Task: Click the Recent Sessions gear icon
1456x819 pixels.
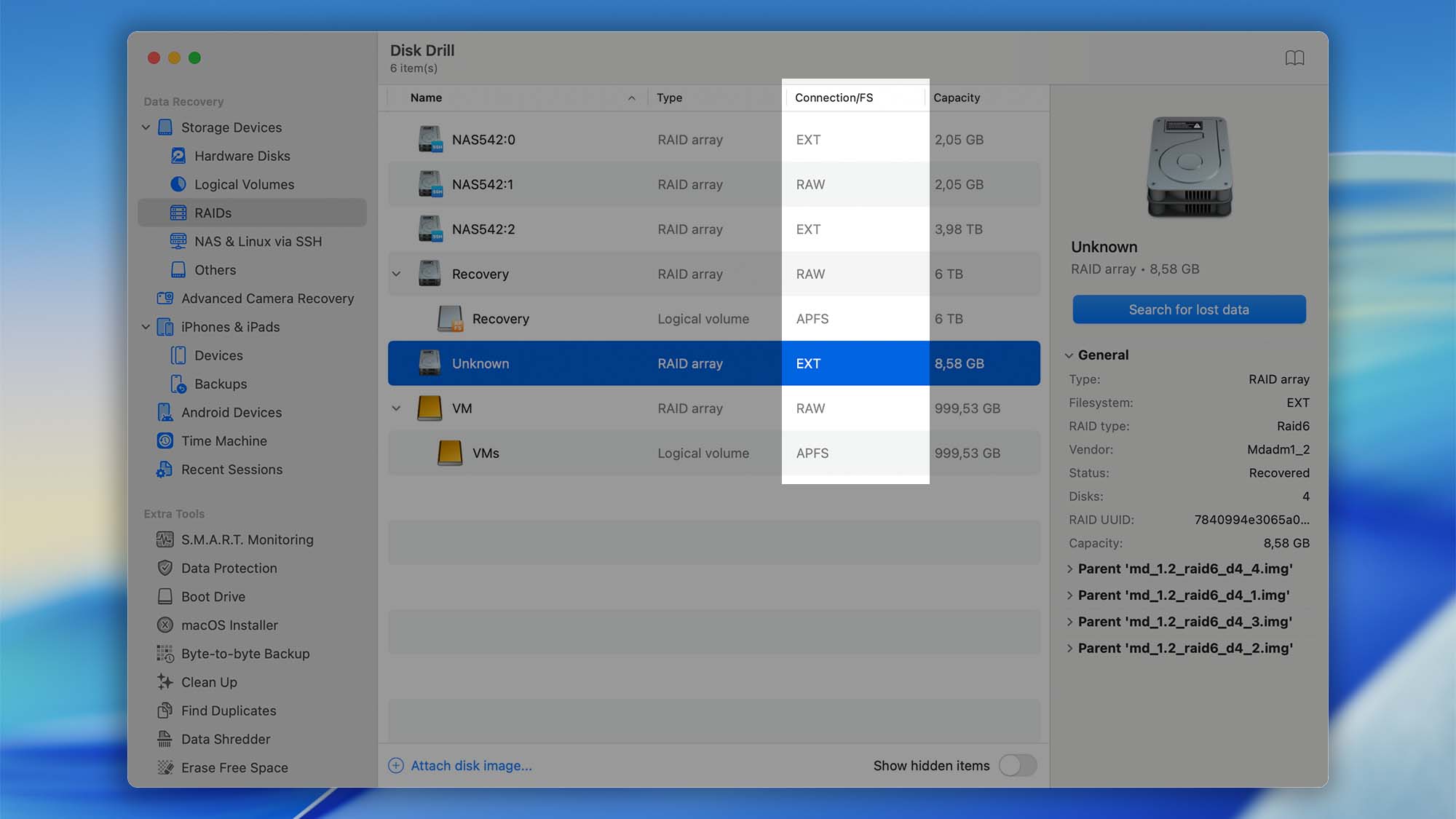Action: 165,470
